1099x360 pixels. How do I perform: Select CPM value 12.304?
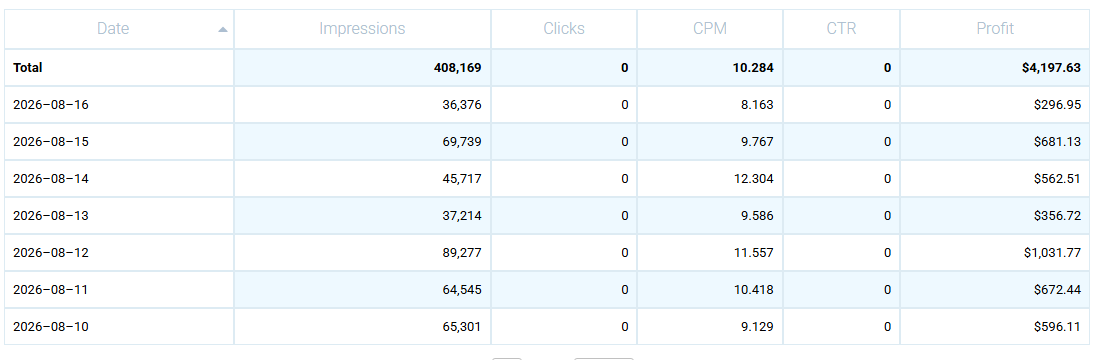754,179
